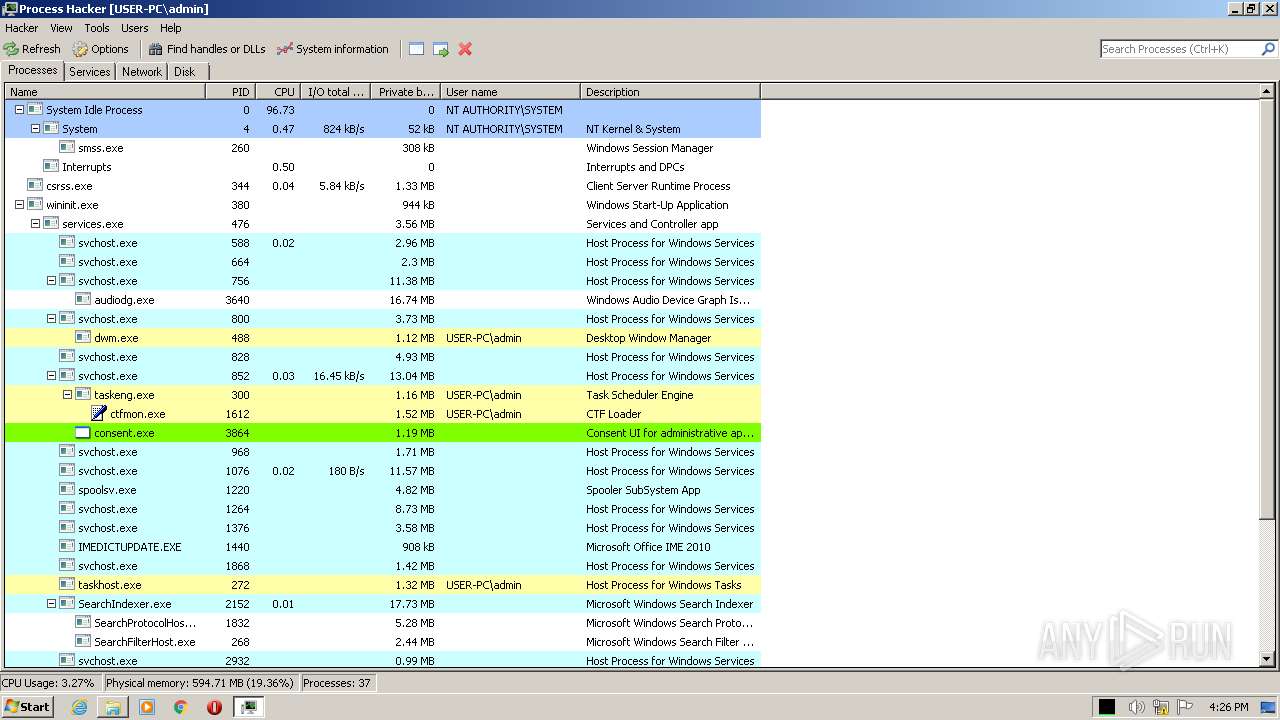
Task: Open the Tools menu
Action: click(x=97, y=28)
